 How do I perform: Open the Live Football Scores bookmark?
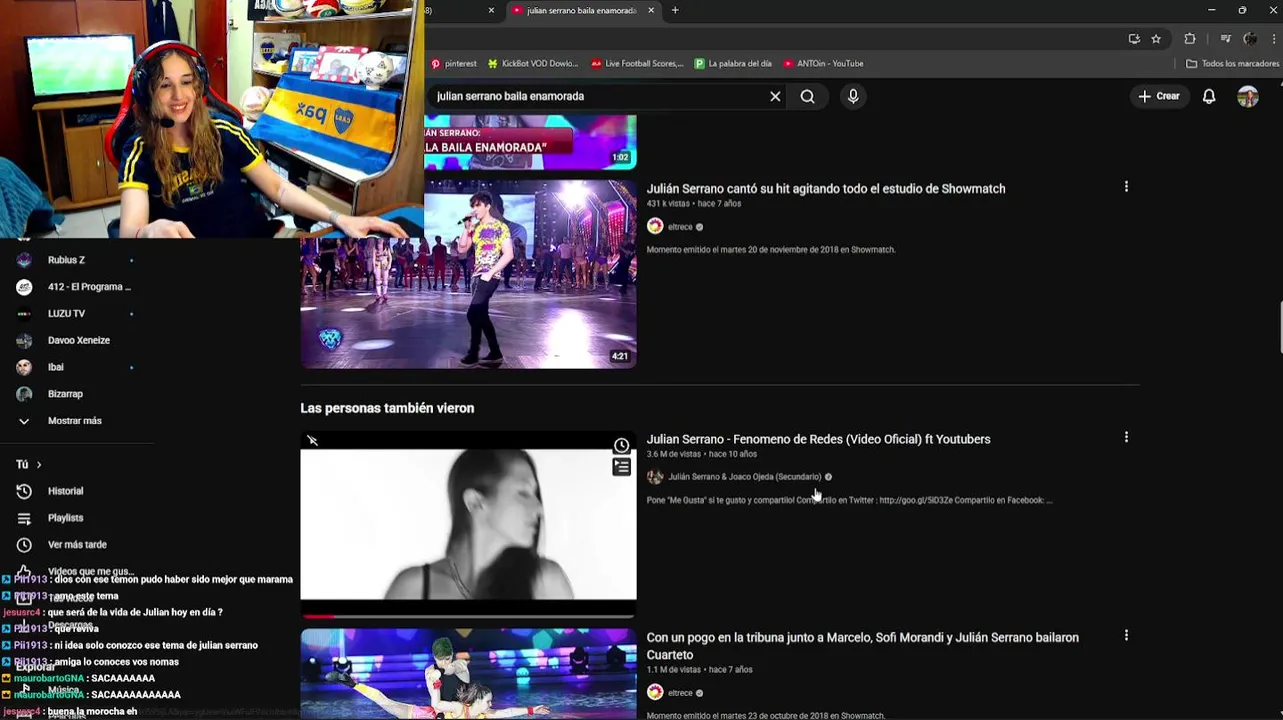point(638,63)
